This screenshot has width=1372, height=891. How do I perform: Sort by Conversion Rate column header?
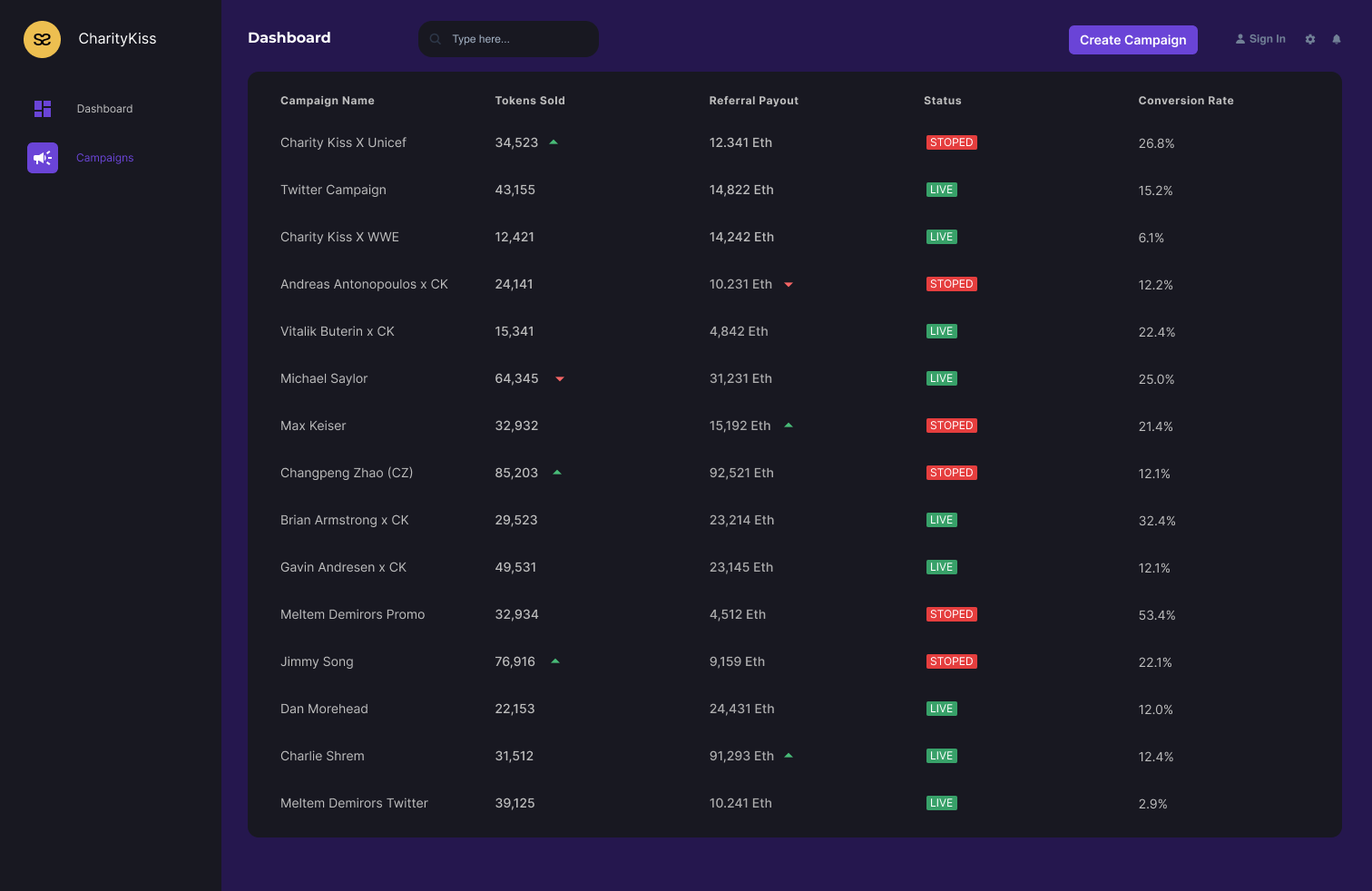coord(1186,101)
